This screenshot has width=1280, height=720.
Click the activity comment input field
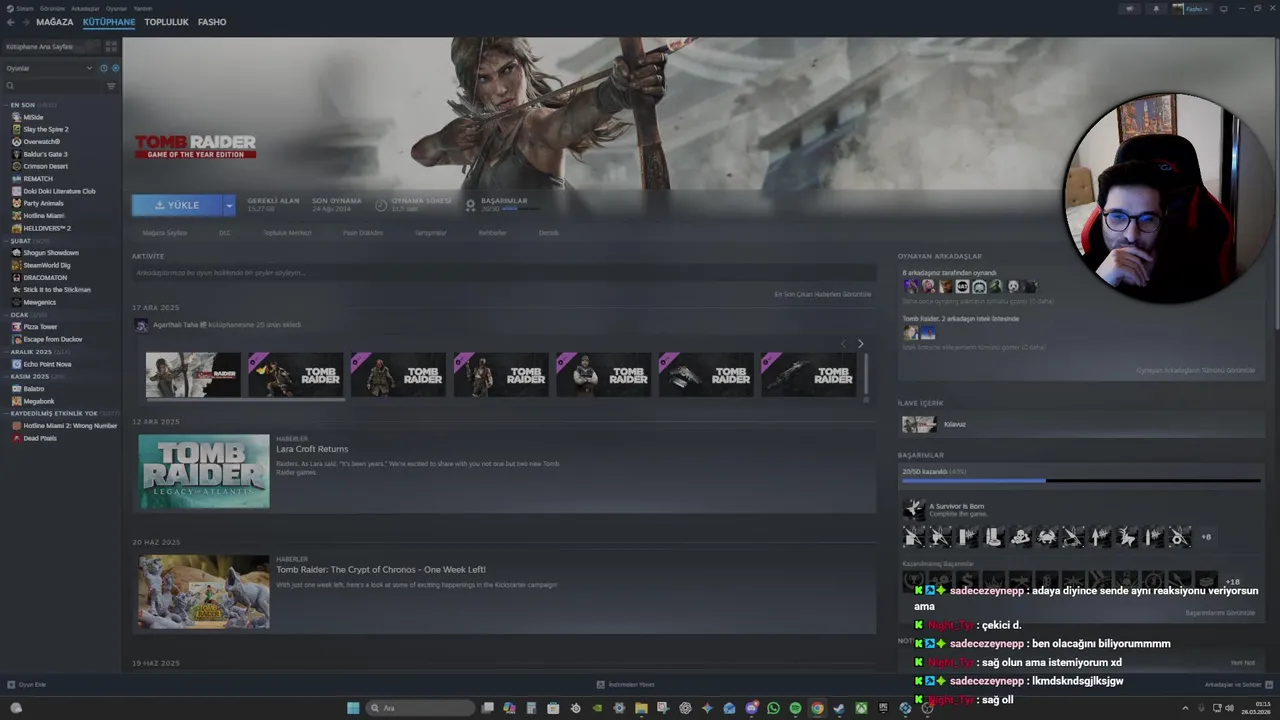tap(504, 273)
